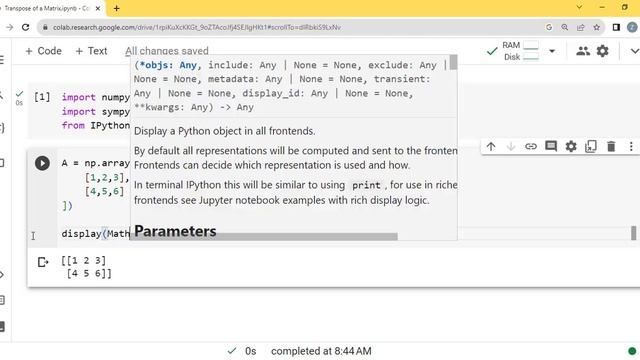The height and width of the screenshot is (360, 640).
Task: Open tab search dropdown chevron
Action: (x=579, y=7)
